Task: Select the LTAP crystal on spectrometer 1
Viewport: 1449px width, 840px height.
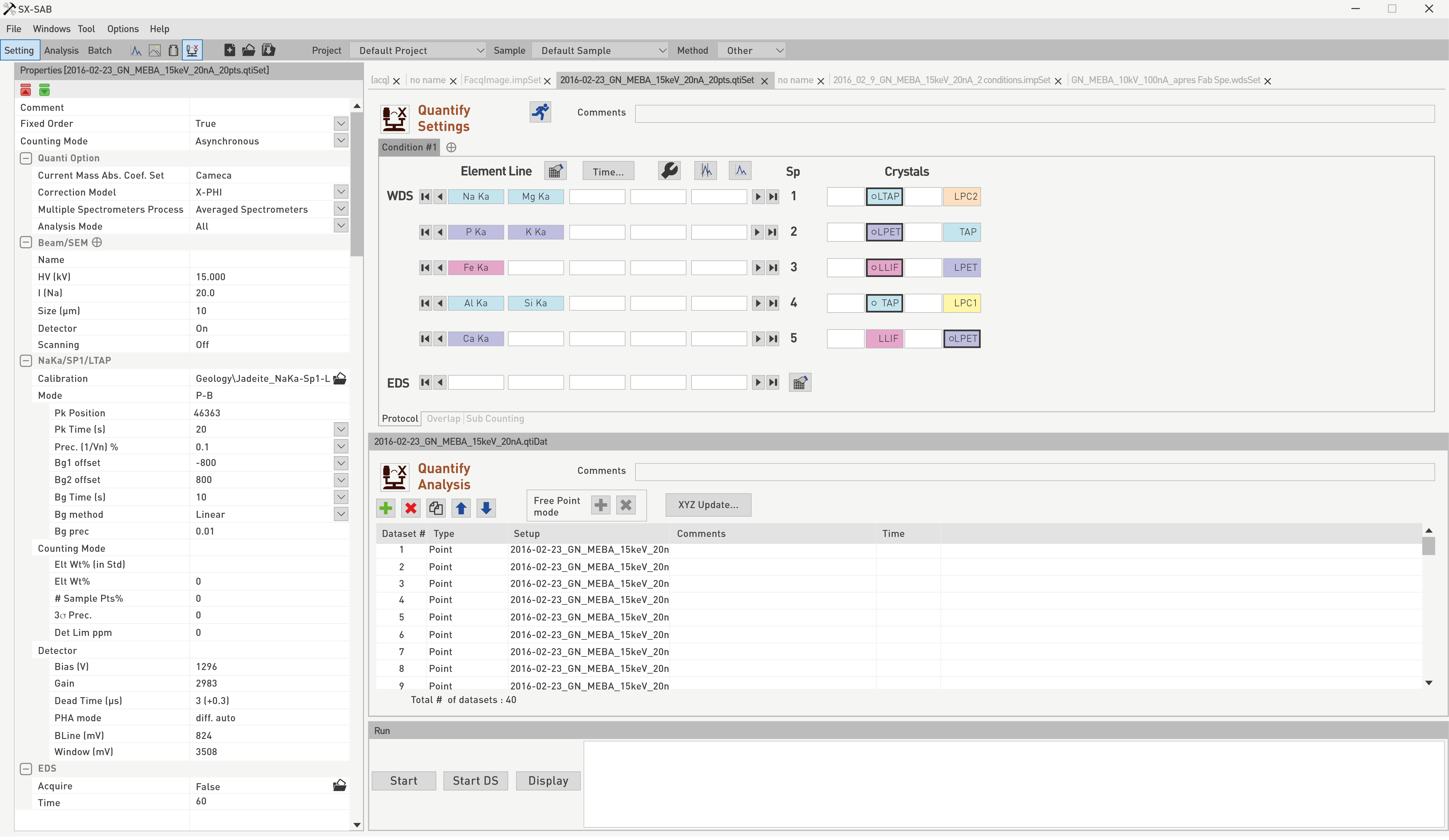Action: 884,196
